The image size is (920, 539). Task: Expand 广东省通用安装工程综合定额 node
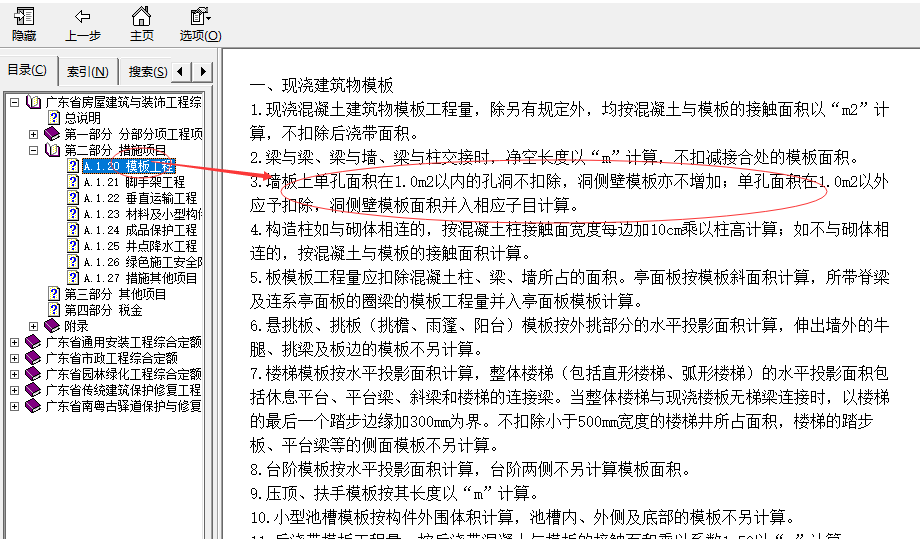(14, 342)
